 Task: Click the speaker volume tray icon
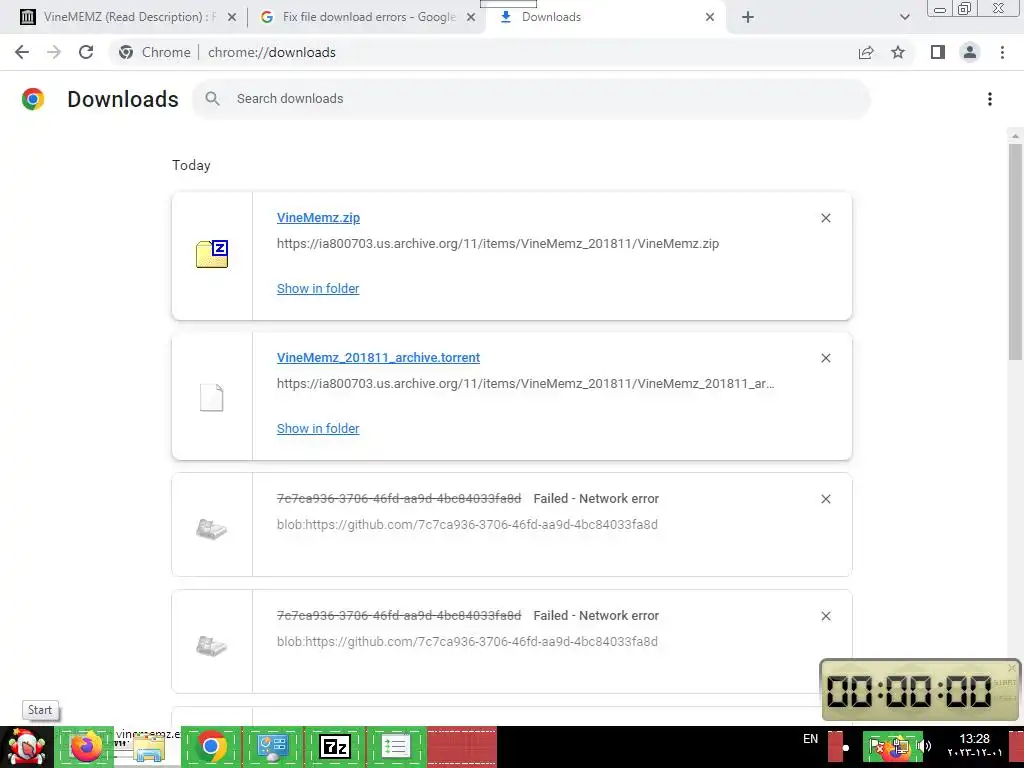(x=924, y=746)
